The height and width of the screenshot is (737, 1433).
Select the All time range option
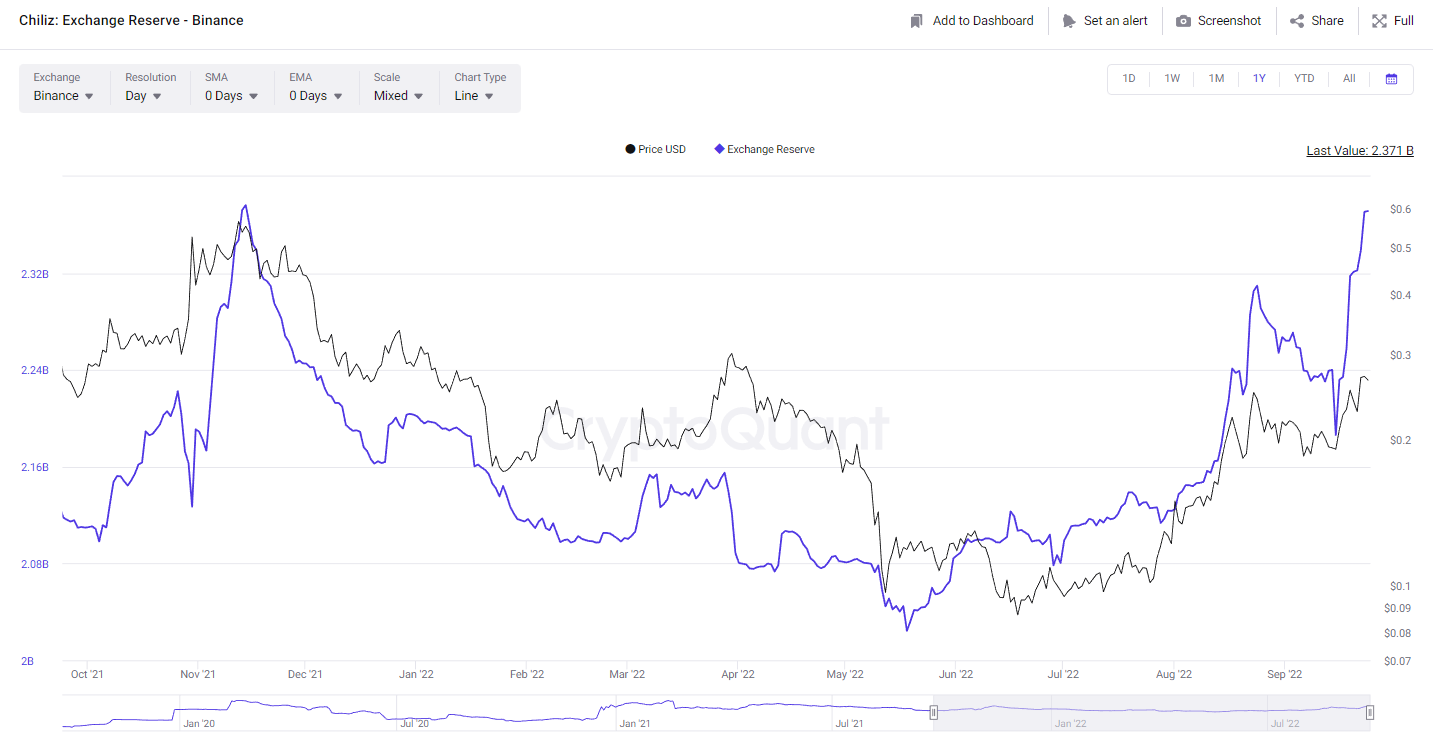(x=1349, y=79)
